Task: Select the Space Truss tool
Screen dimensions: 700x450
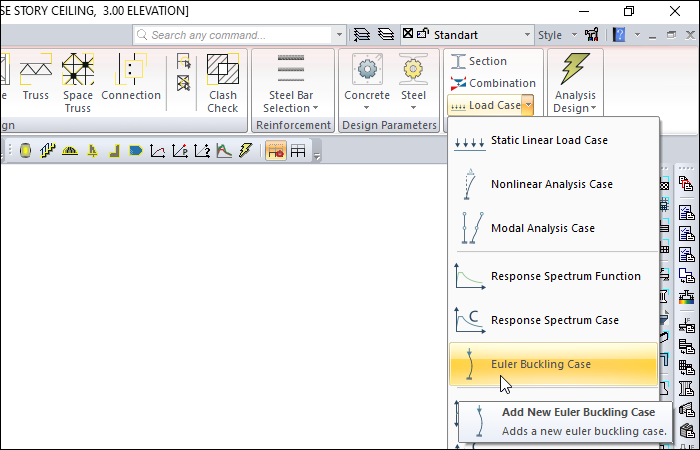Action: tap(78, 83)
